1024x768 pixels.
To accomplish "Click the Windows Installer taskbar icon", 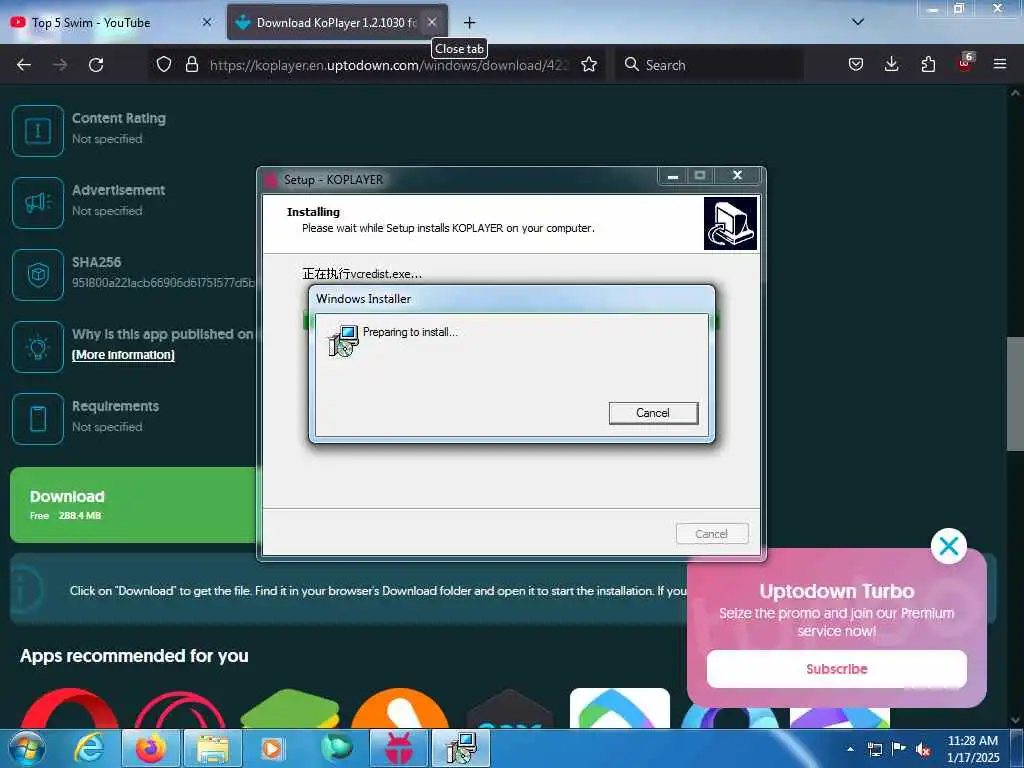I will coord(461,748).
